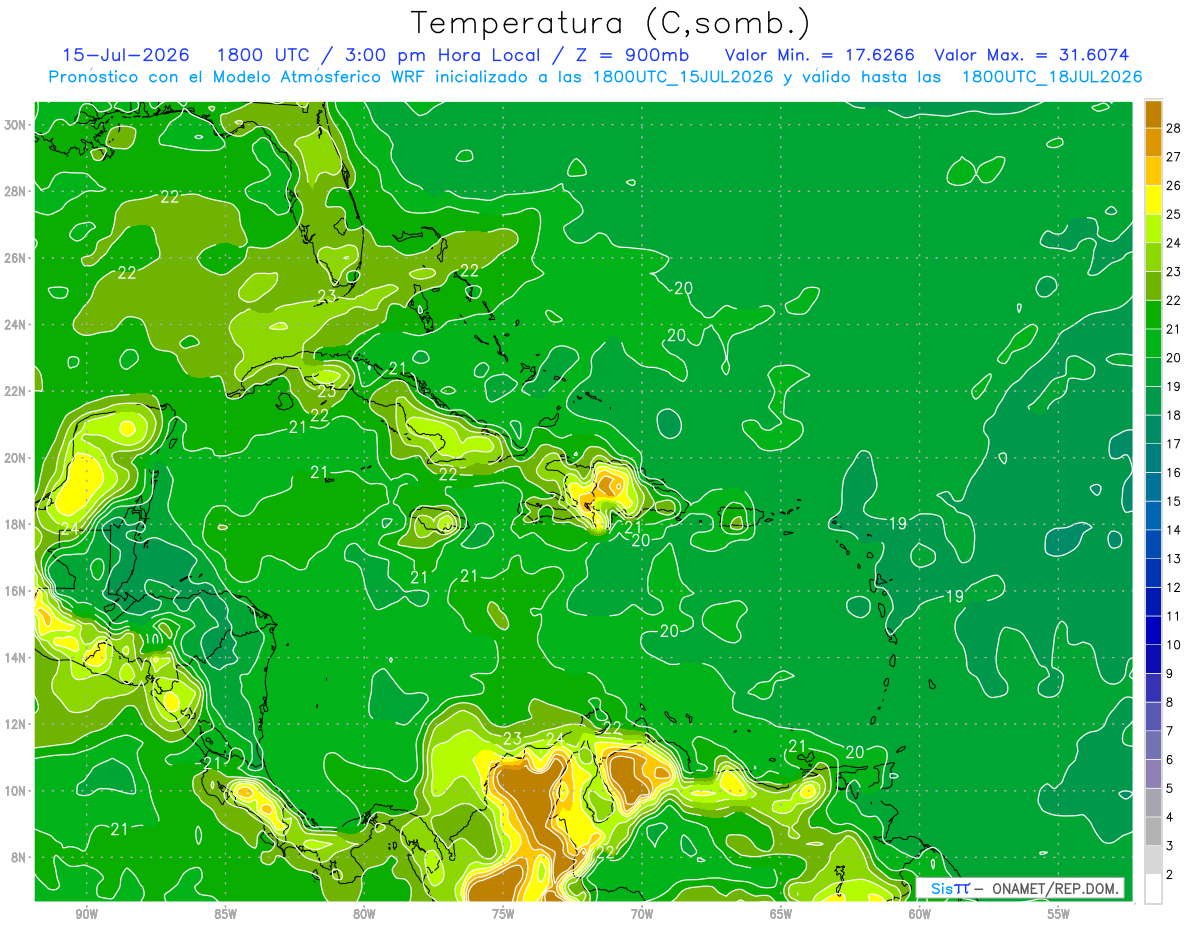This screenshot has width=1200, height=927.
Task: Click the '28' label on the color legend
Action: 1173,127
